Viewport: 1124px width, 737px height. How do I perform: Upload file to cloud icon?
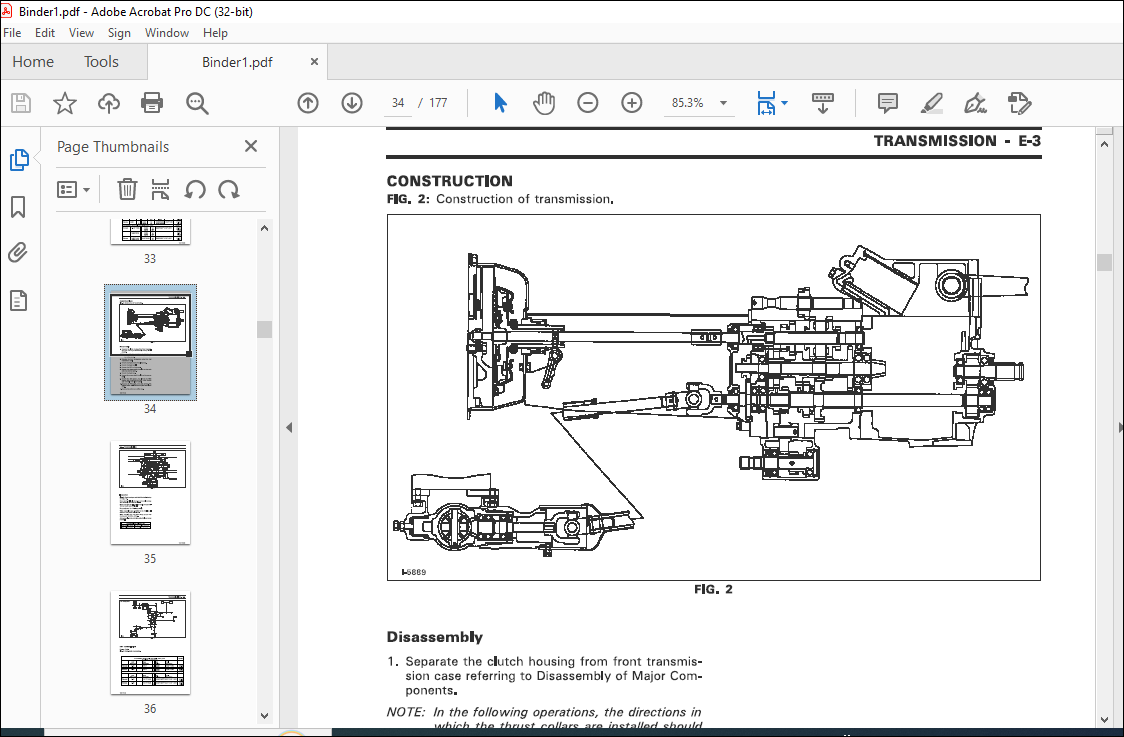click(109, 103)
